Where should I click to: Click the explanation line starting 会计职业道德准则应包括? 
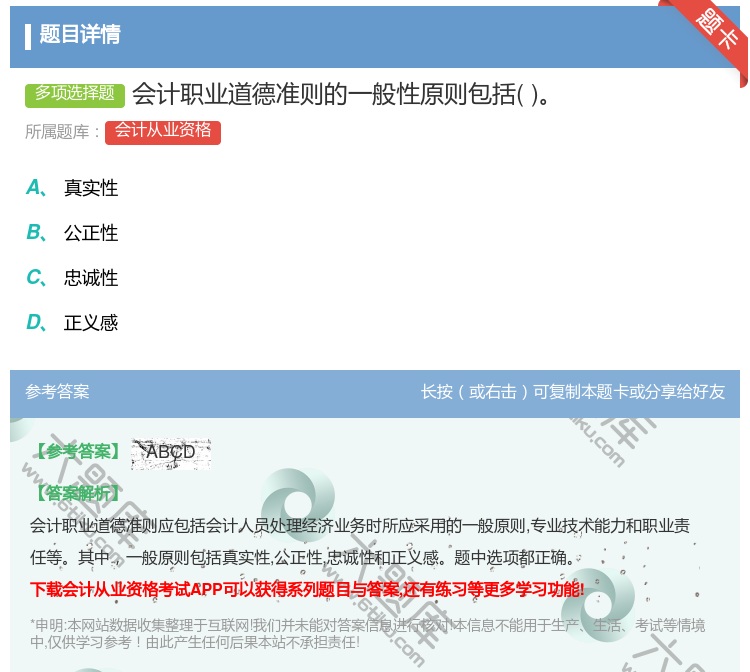[360, 526]
